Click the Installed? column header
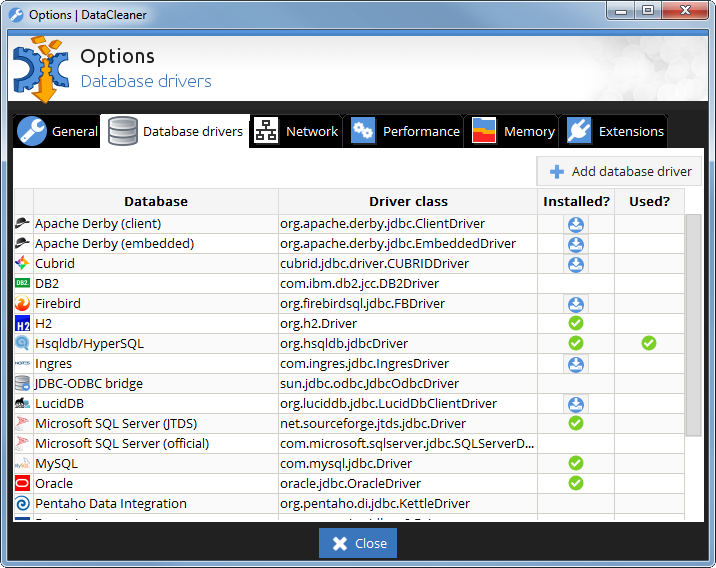The image size is (716, 568). click(576, 201)
